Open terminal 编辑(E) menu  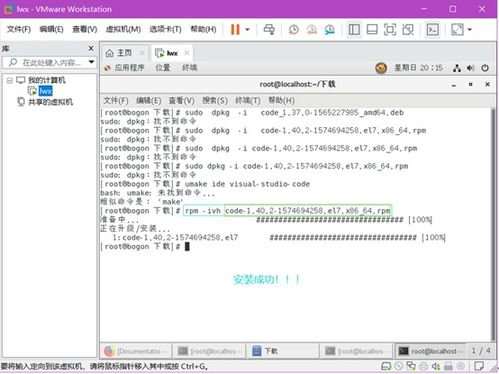click(149, 100)
